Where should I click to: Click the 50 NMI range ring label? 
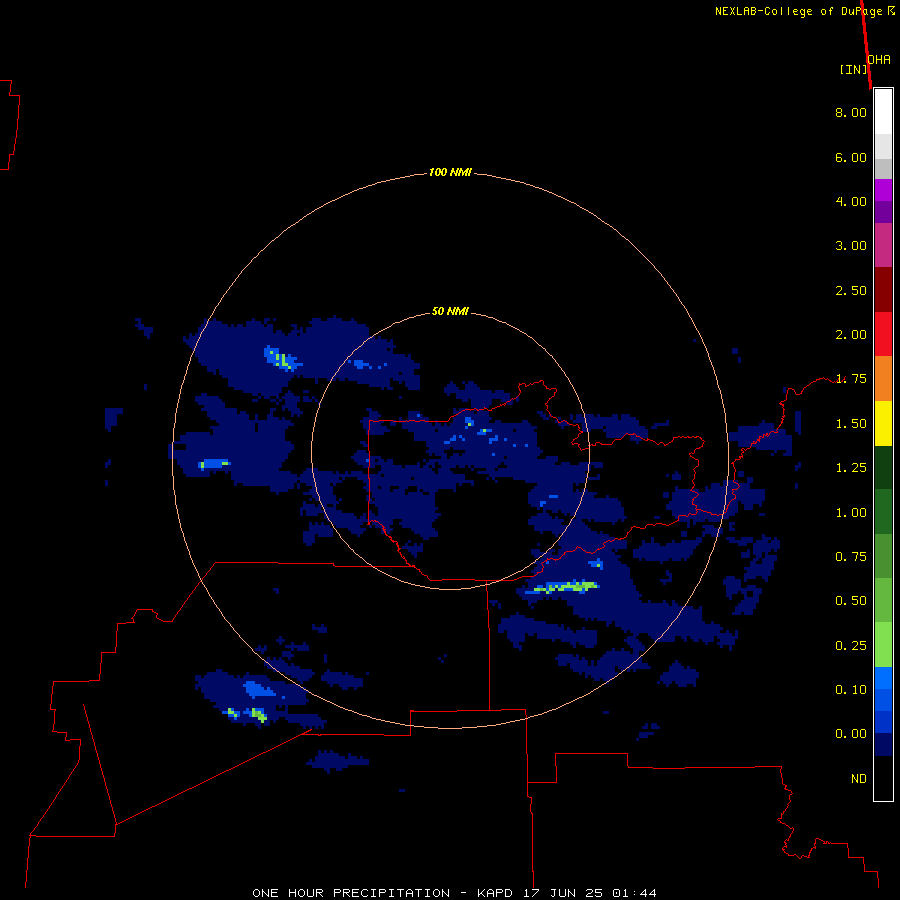[x=450, y=311]
